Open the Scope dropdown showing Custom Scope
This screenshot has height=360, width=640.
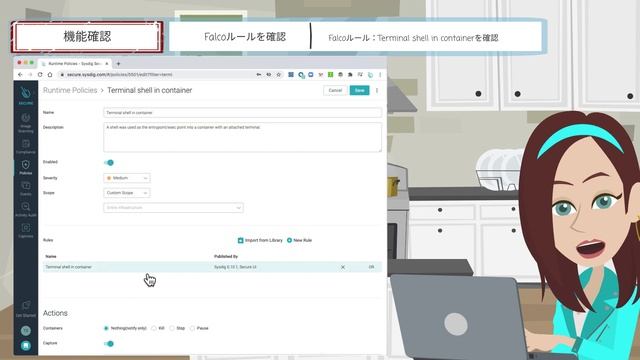[x=127, y=193]
